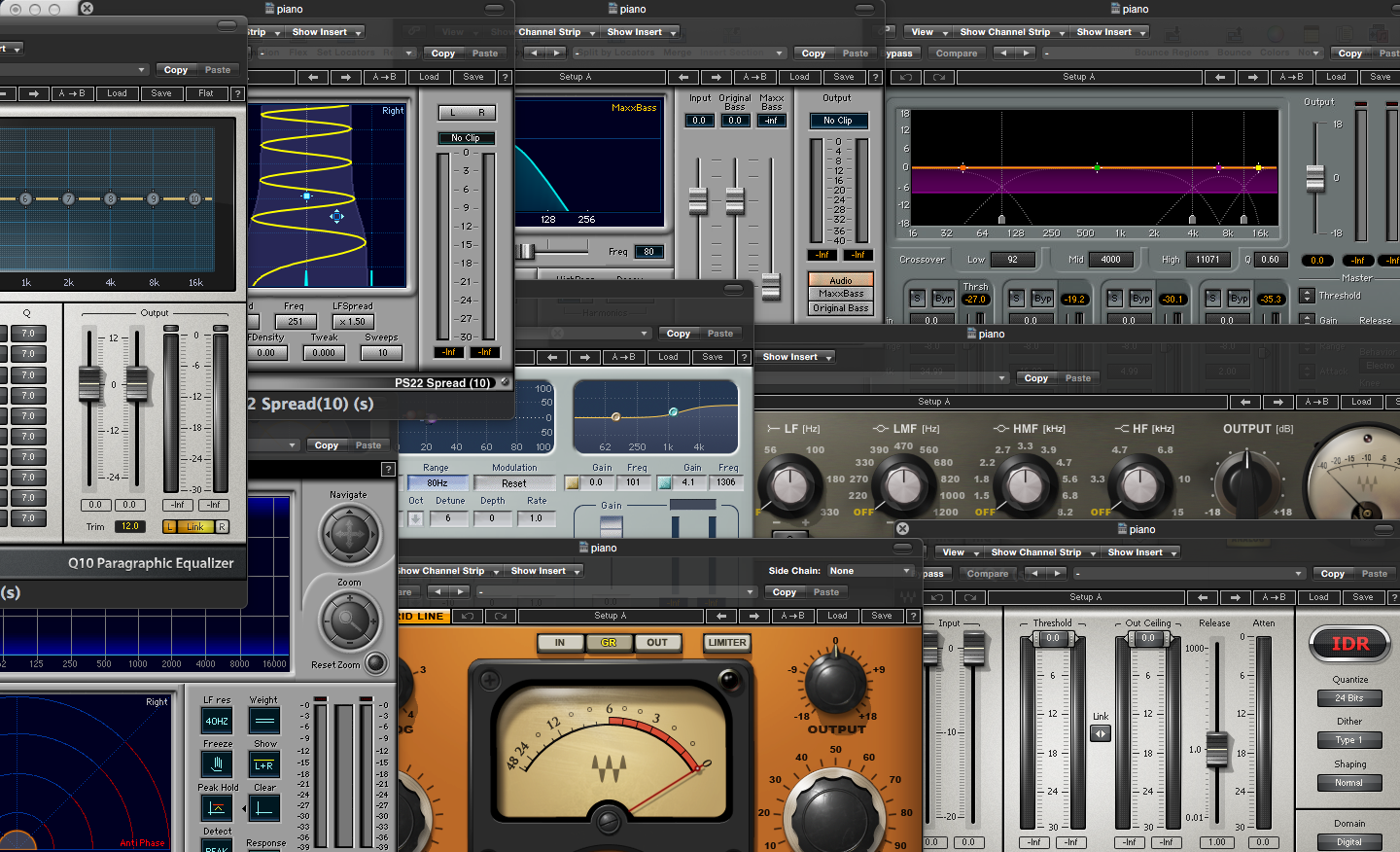Click the Clear icon in the analyzer
This screenshot has height=852, width=1400.
tap(264, 808)
